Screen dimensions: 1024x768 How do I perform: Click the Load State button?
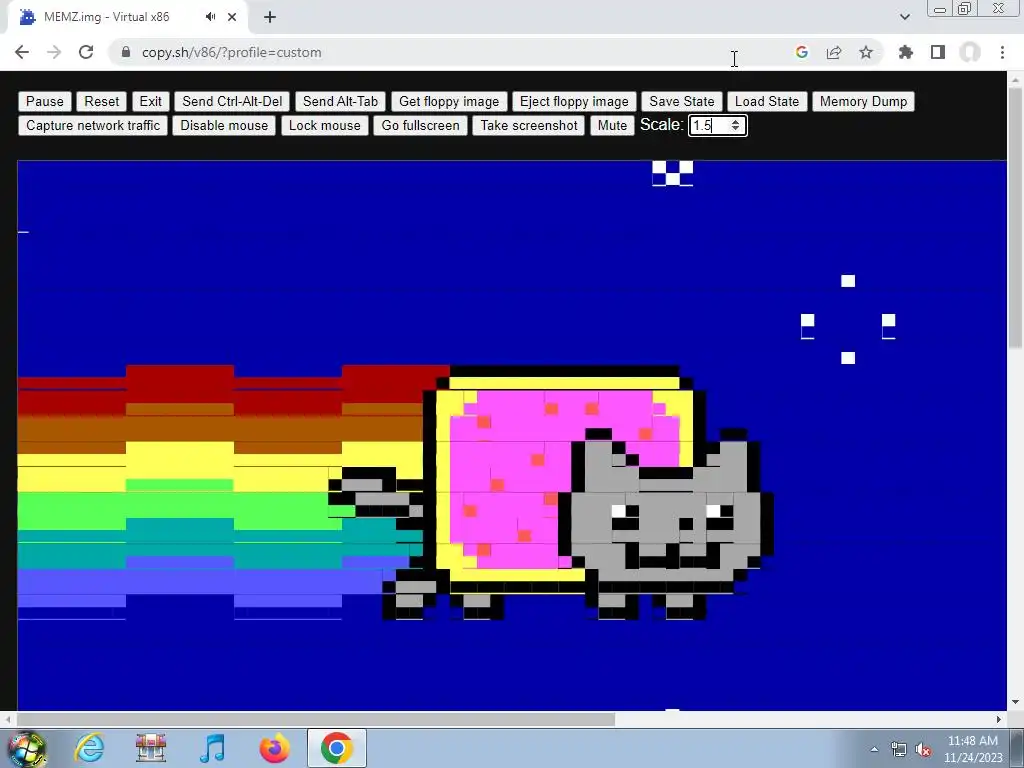767,101
